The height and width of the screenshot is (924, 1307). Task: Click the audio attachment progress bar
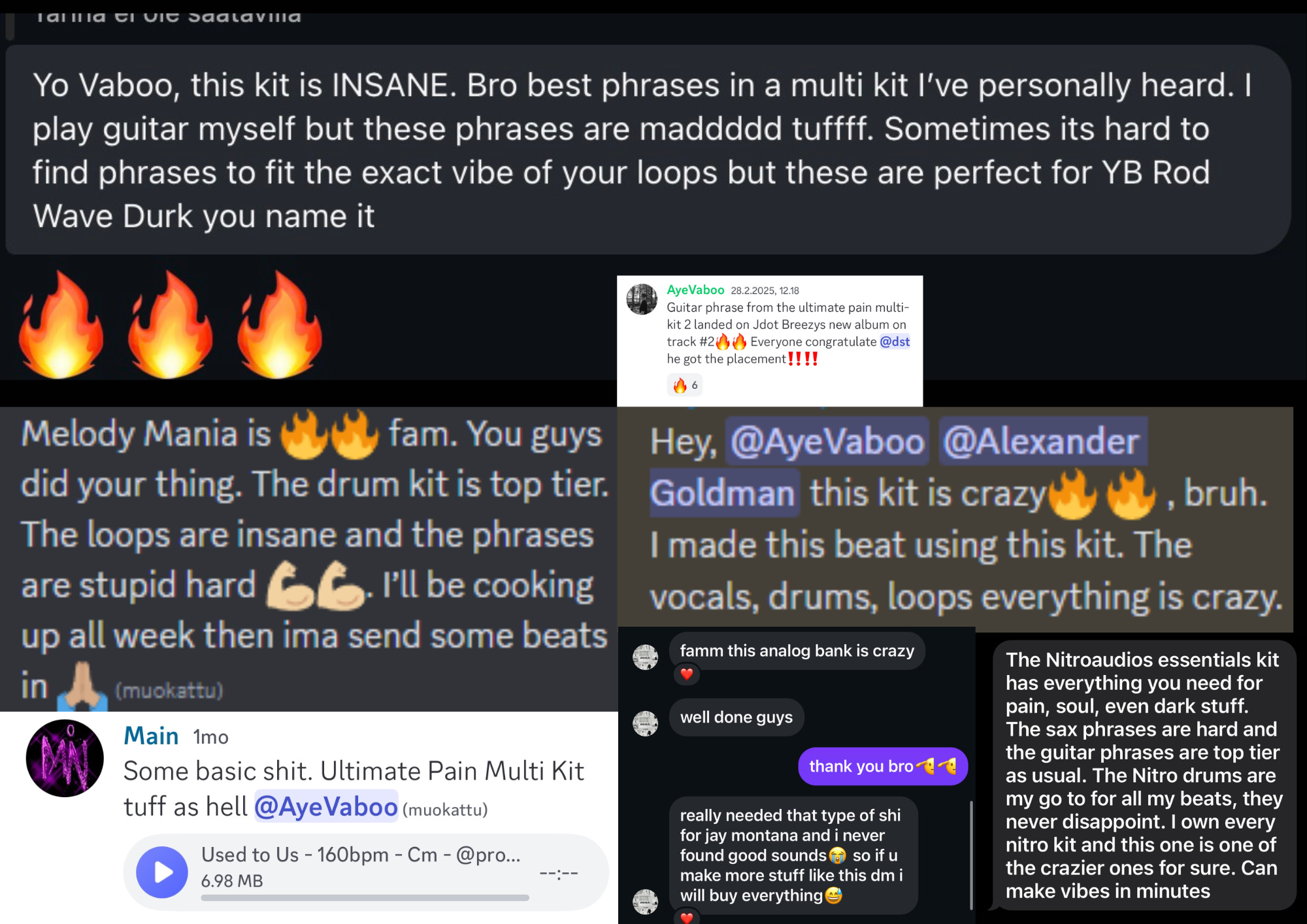pos(365,898)
